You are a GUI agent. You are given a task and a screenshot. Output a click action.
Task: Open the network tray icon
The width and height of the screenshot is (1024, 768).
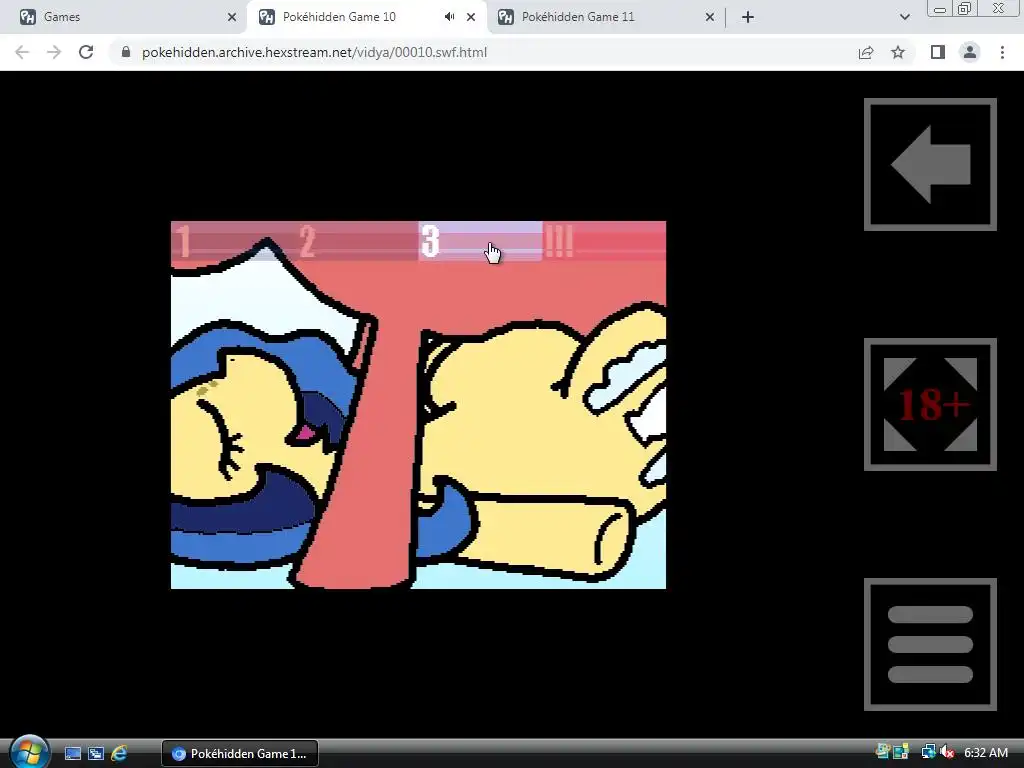pos(929,753)
